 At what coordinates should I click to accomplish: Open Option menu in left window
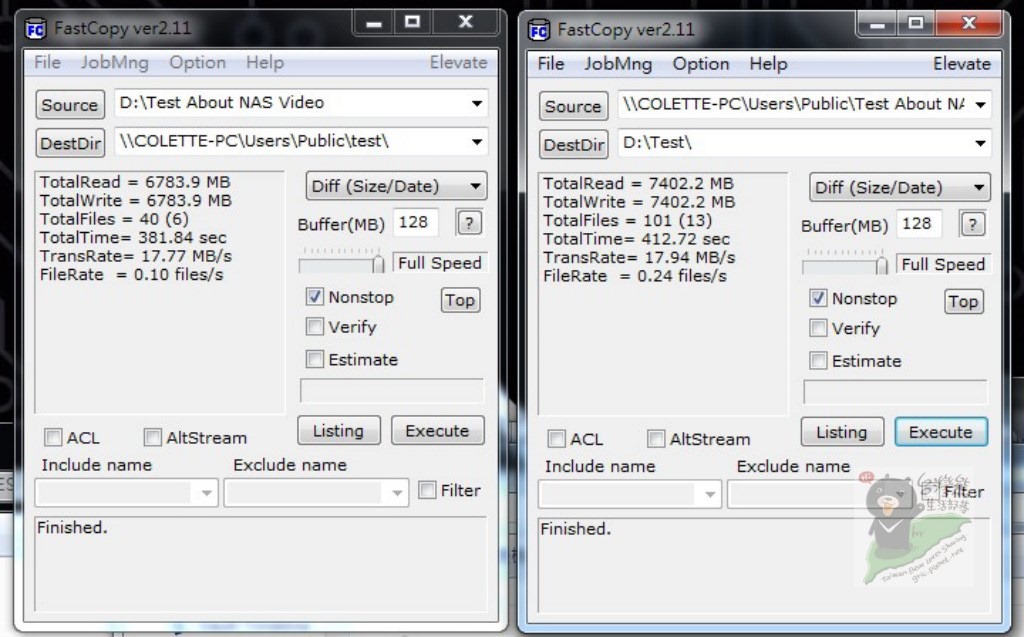pyautogui.click(x=198, y=62)
